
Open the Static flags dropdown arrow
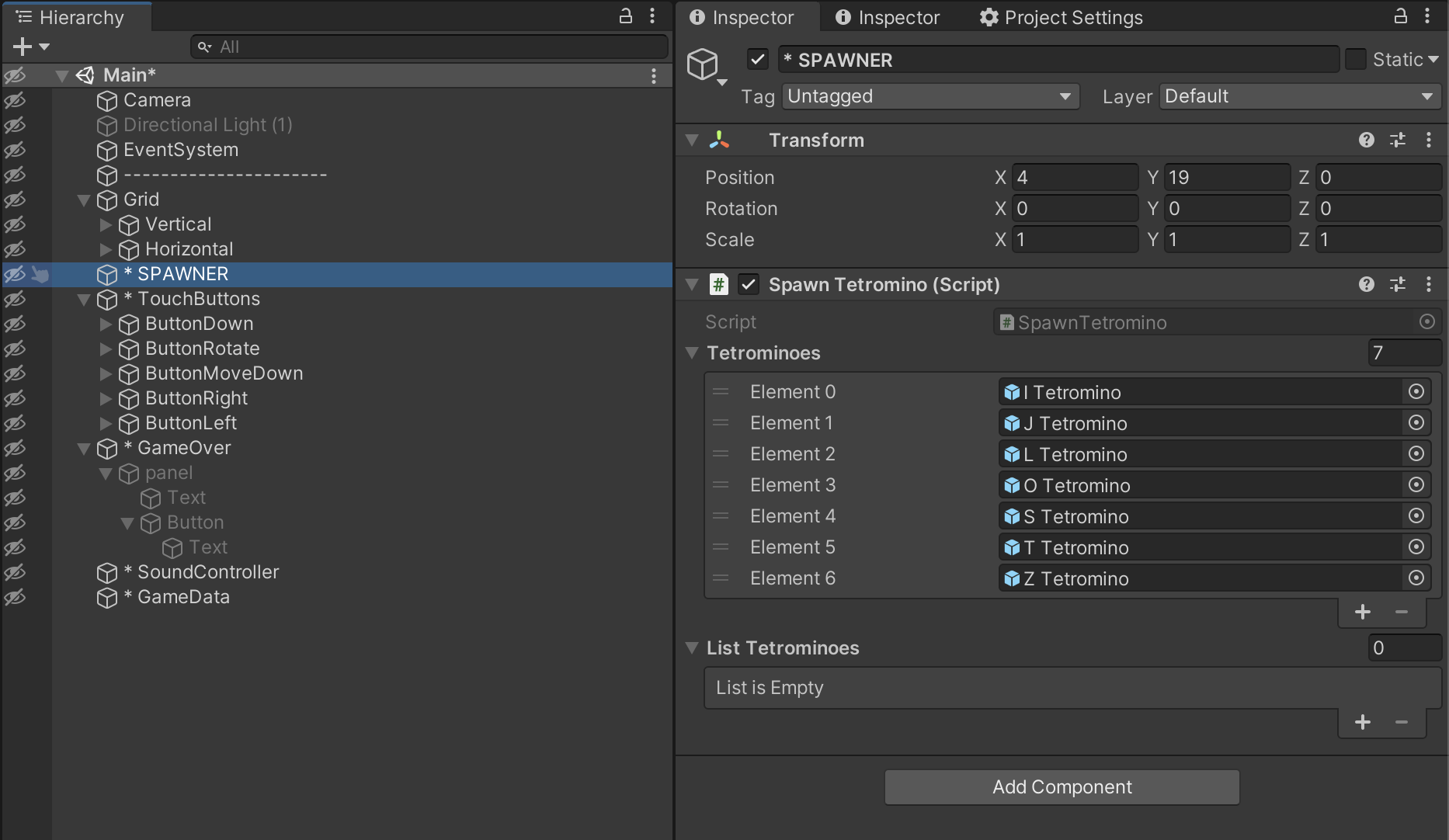pos(1433,60)
